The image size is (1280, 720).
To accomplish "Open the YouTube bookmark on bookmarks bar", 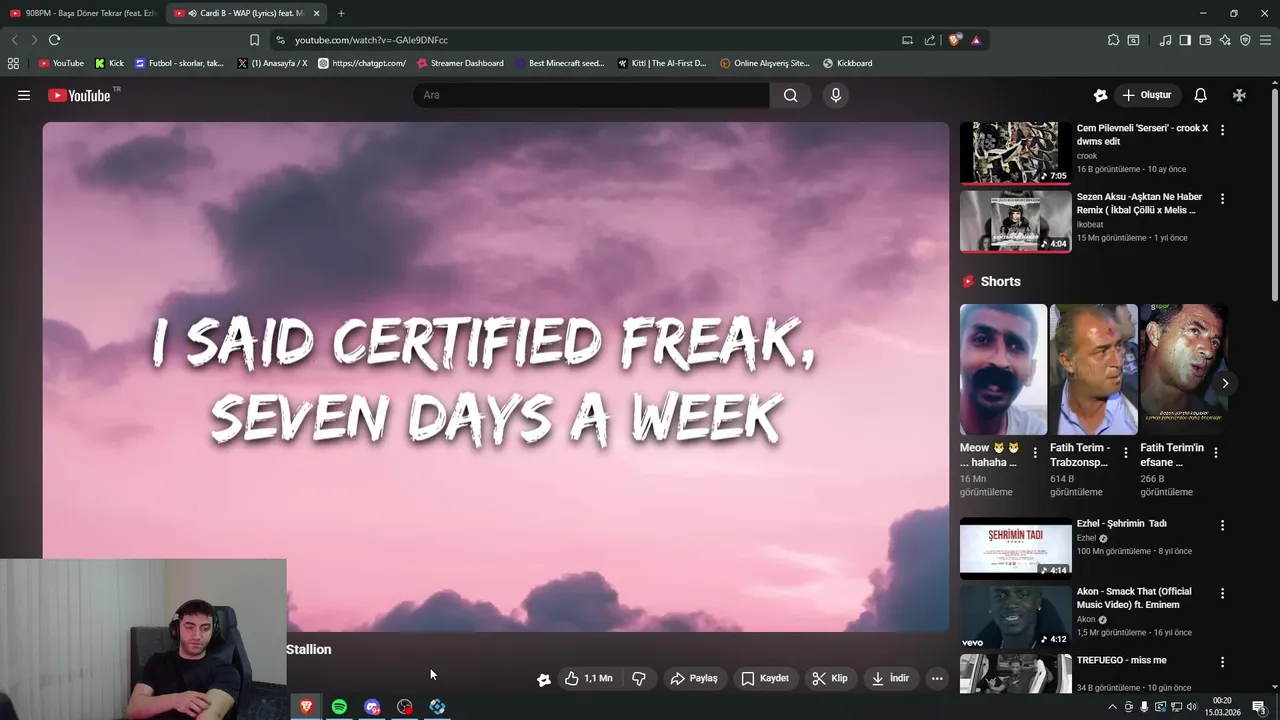I will [61, 63].
